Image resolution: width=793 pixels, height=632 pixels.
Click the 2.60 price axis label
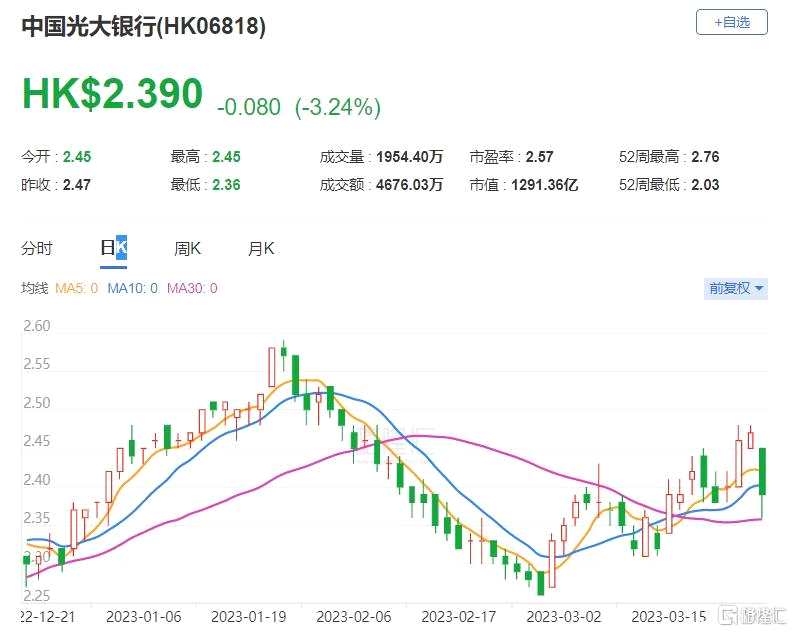[x=37, y=326]
